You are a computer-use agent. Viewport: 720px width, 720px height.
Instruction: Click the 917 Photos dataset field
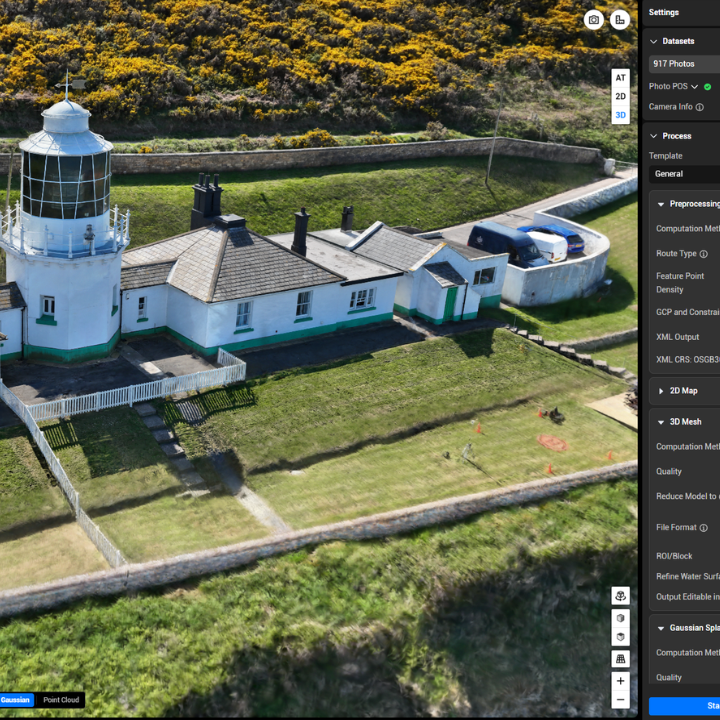684,64
